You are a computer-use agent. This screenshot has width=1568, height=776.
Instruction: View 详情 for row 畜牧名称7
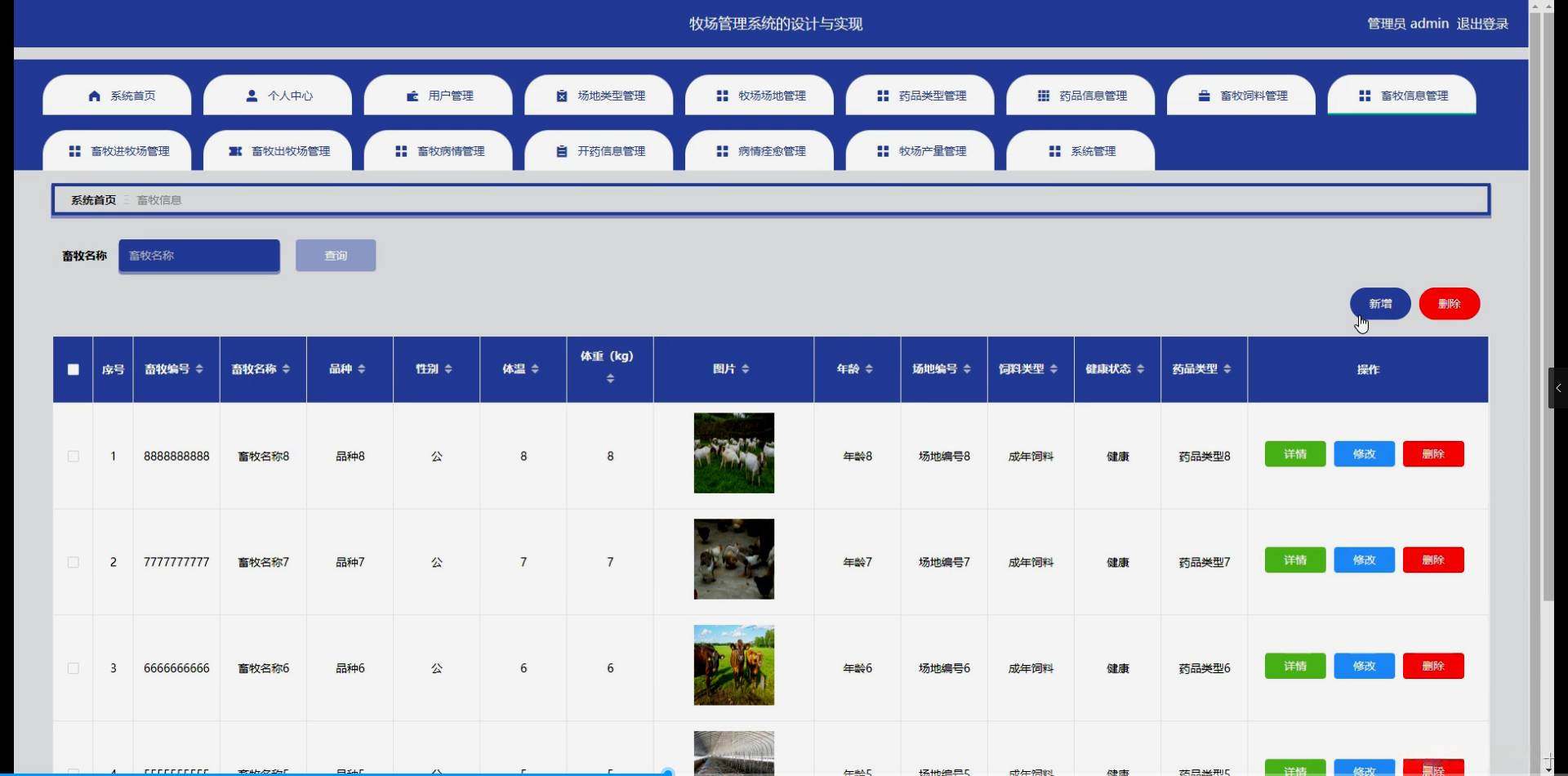click(1295, 560)
